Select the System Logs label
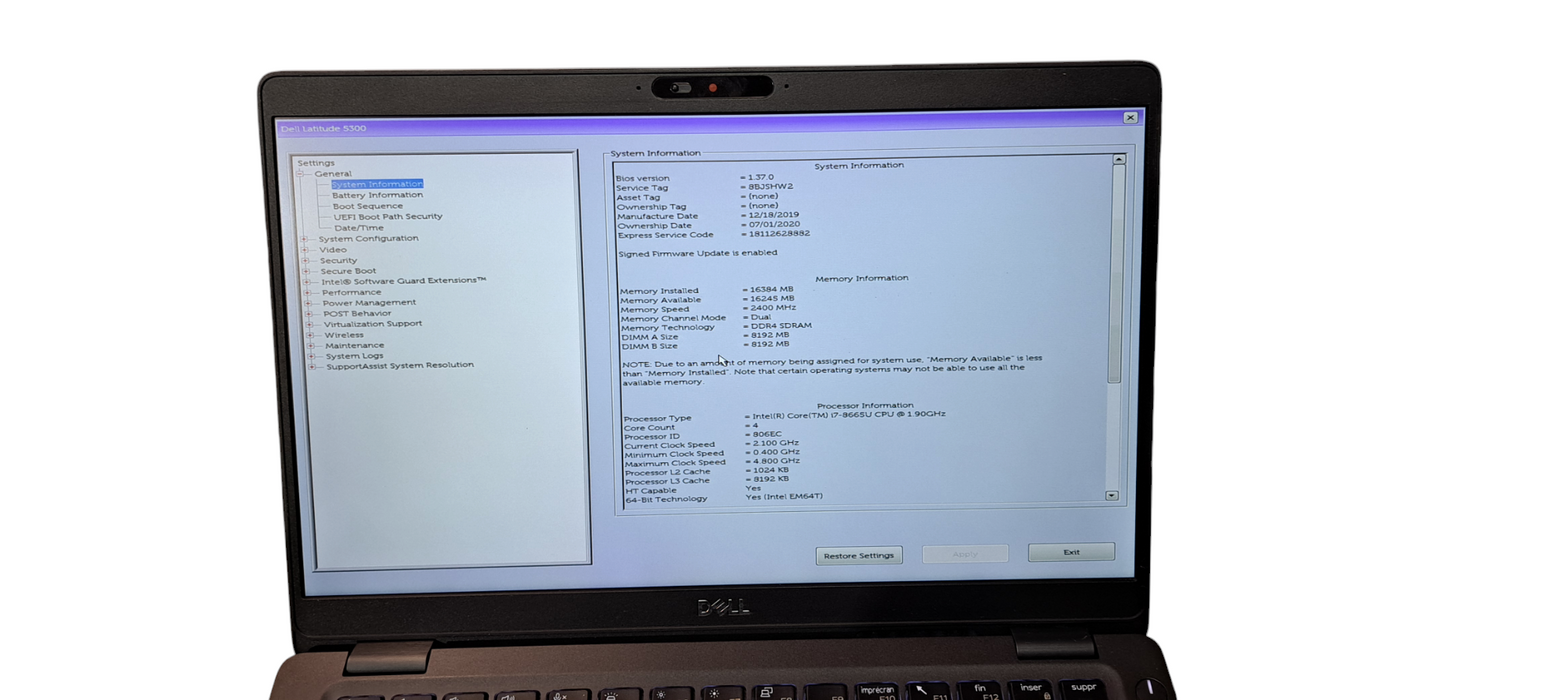The image size is (1554, 700). pyautogui.click(x=354, y=356)
